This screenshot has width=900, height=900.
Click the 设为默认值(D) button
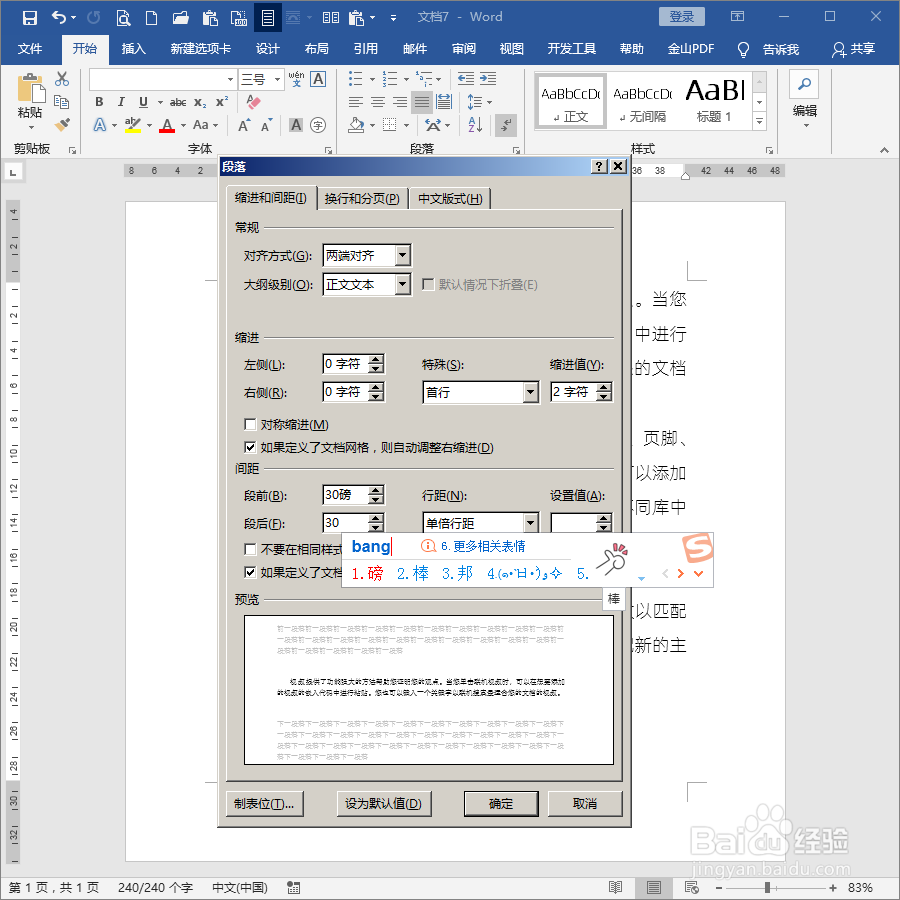coord(383,804)
